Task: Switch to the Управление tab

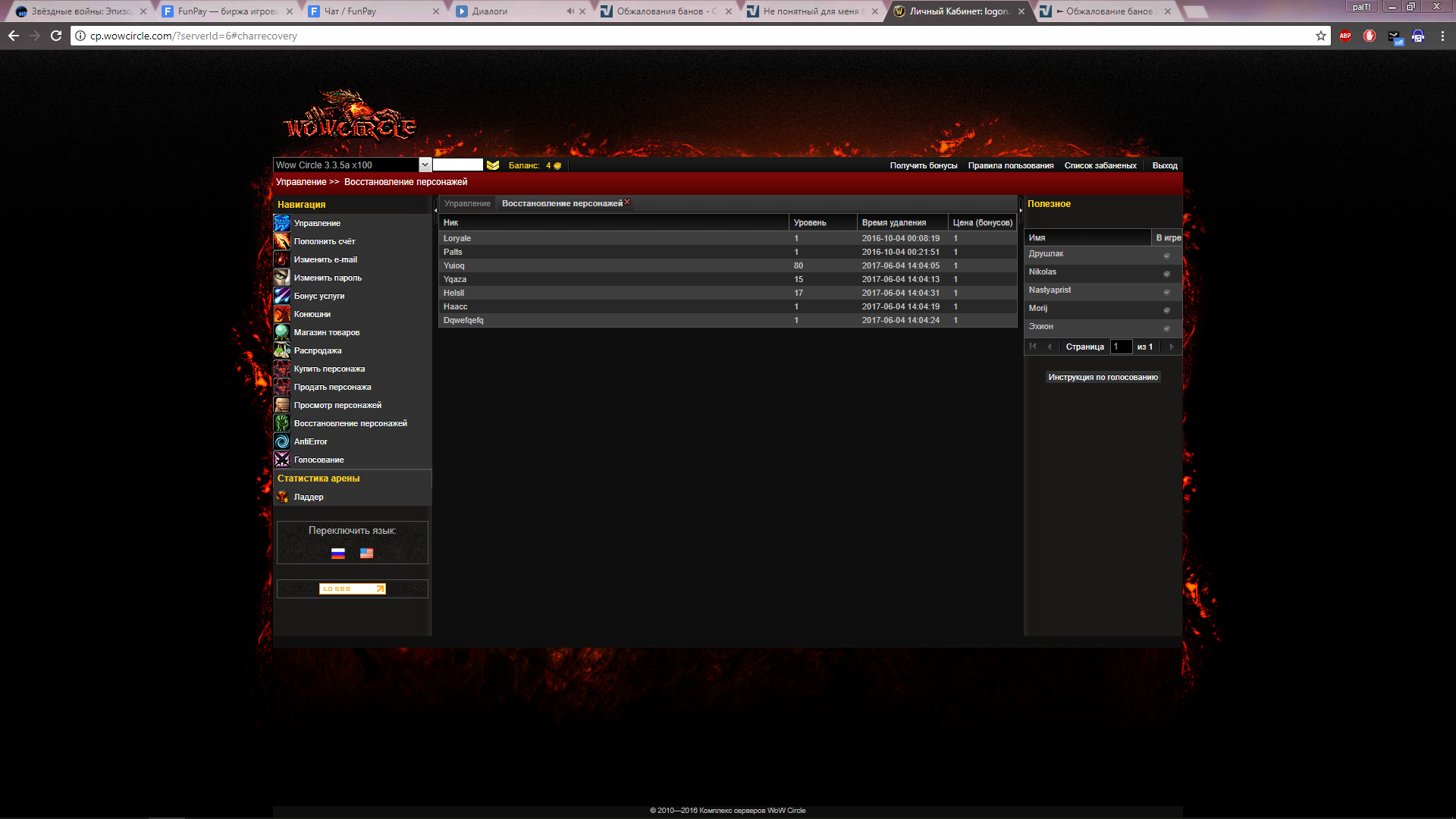Action: pyautogui.click(x=467, y=203)
